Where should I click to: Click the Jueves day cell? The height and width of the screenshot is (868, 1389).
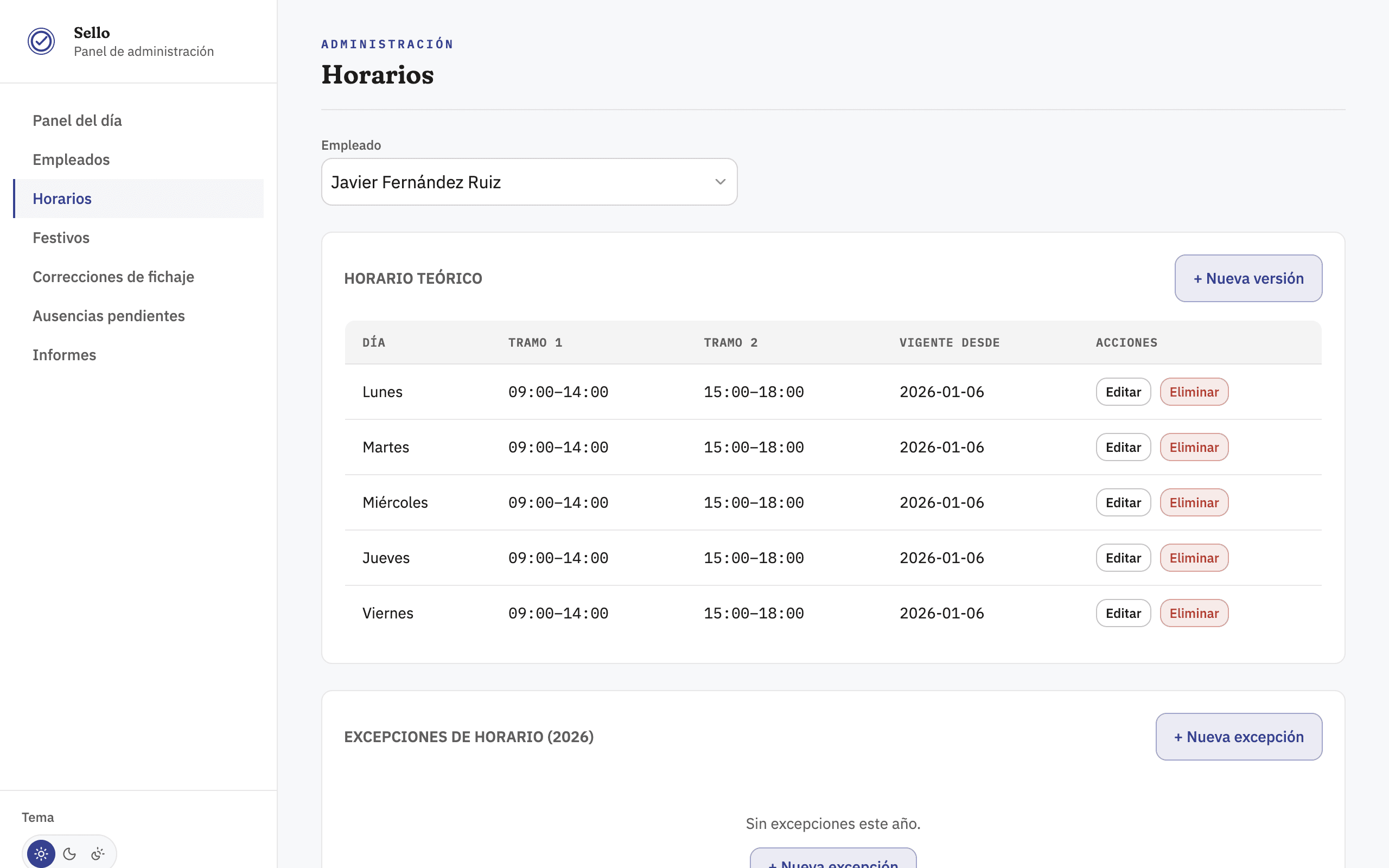click(x=386, y=558)
